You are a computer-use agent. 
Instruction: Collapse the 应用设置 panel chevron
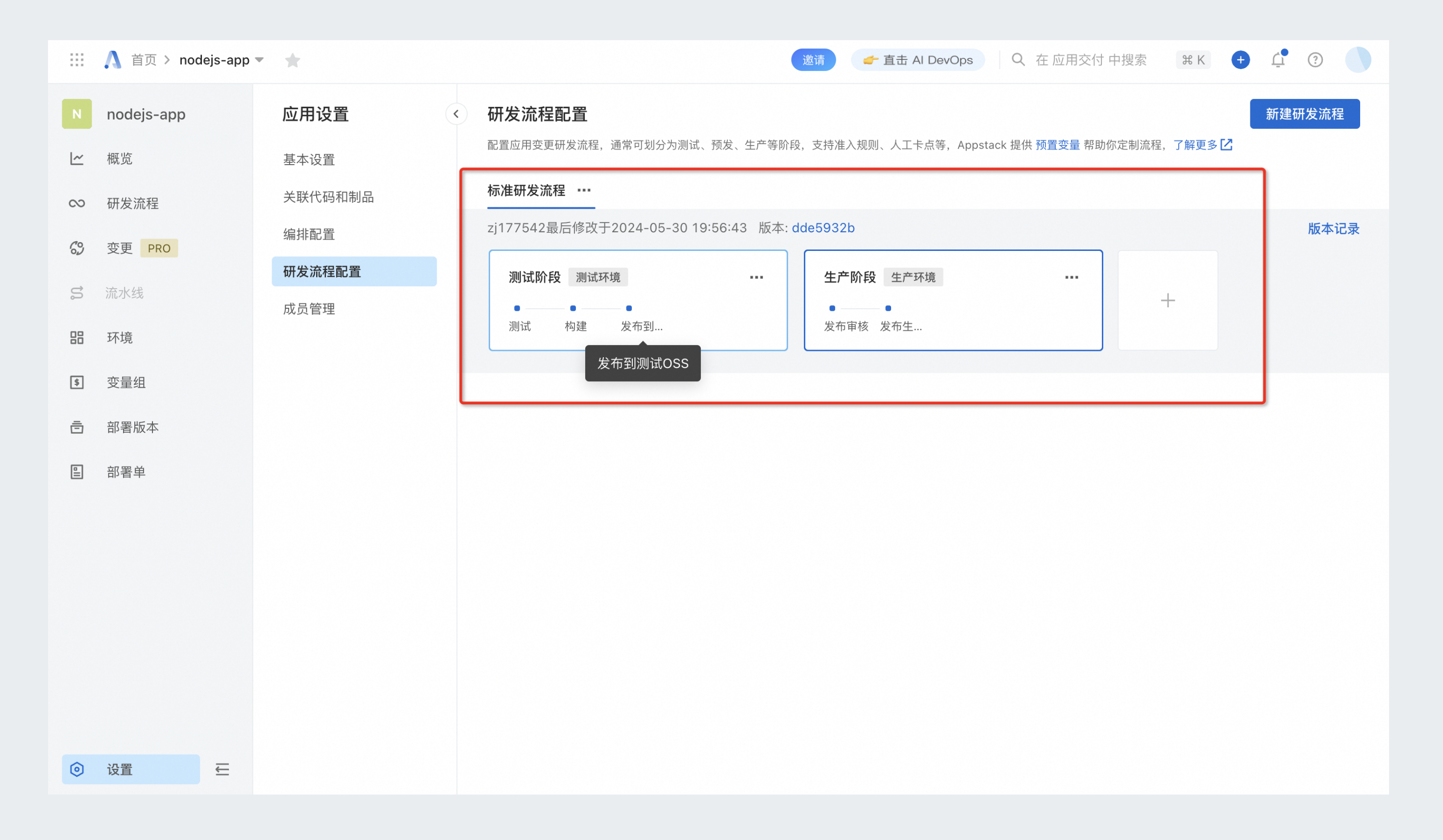(x=456, y=114)
